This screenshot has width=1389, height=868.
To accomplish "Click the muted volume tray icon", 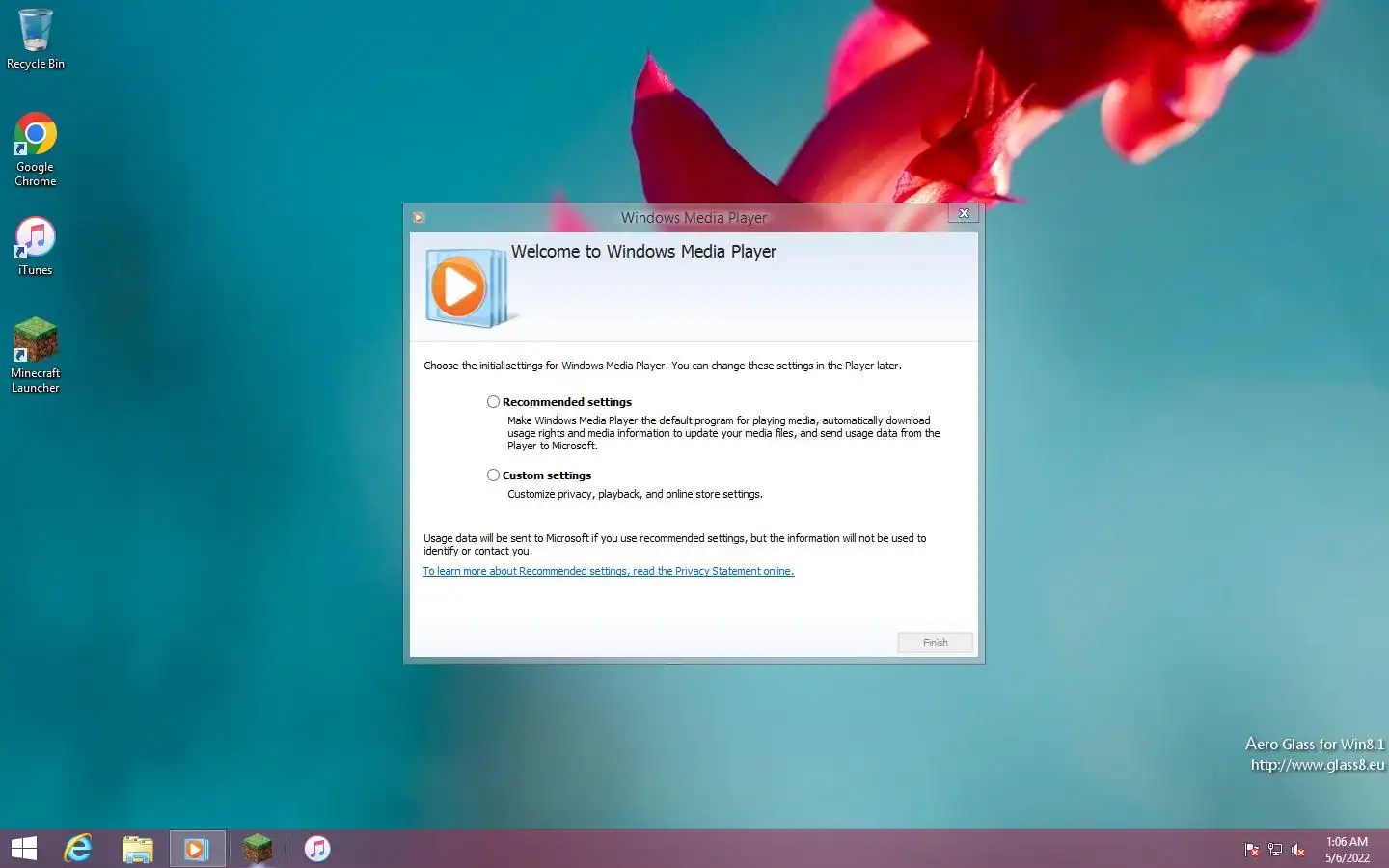I will (x=1298, y=850).
